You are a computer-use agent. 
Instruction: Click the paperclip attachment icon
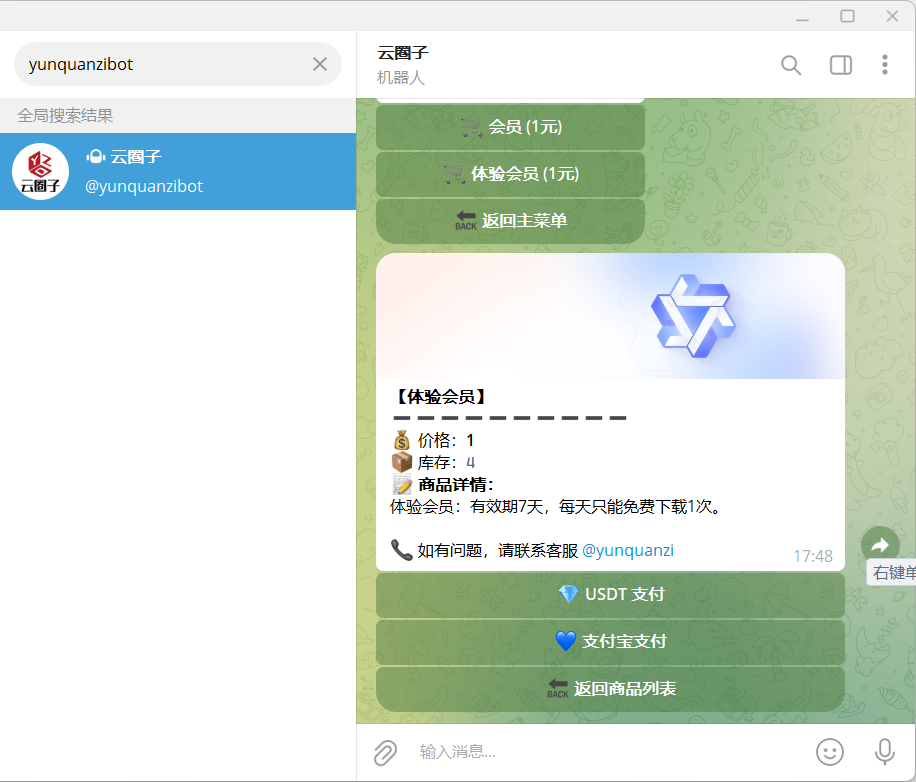[x=385, y=752]
